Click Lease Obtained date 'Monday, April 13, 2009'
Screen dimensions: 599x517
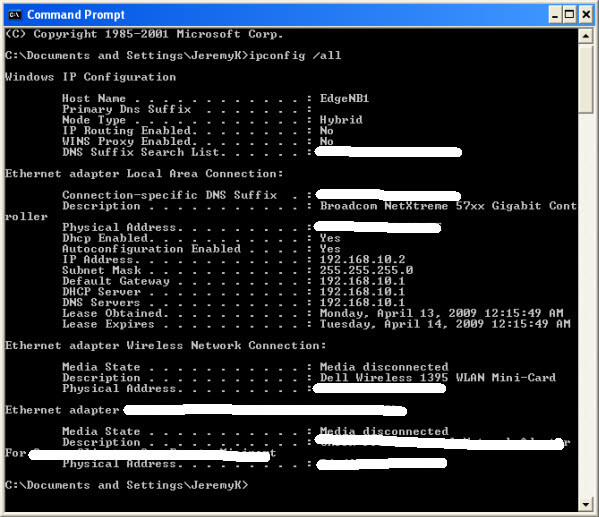398,313
